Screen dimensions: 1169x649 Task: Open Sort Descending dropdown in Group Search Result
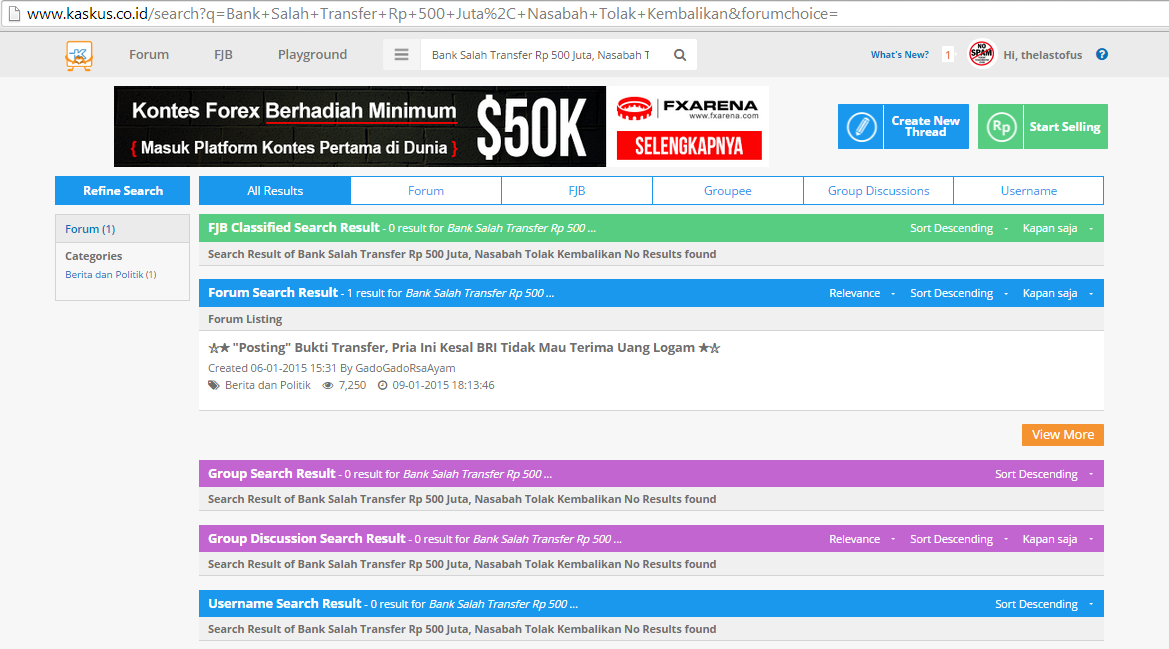tap(1044, 474)
